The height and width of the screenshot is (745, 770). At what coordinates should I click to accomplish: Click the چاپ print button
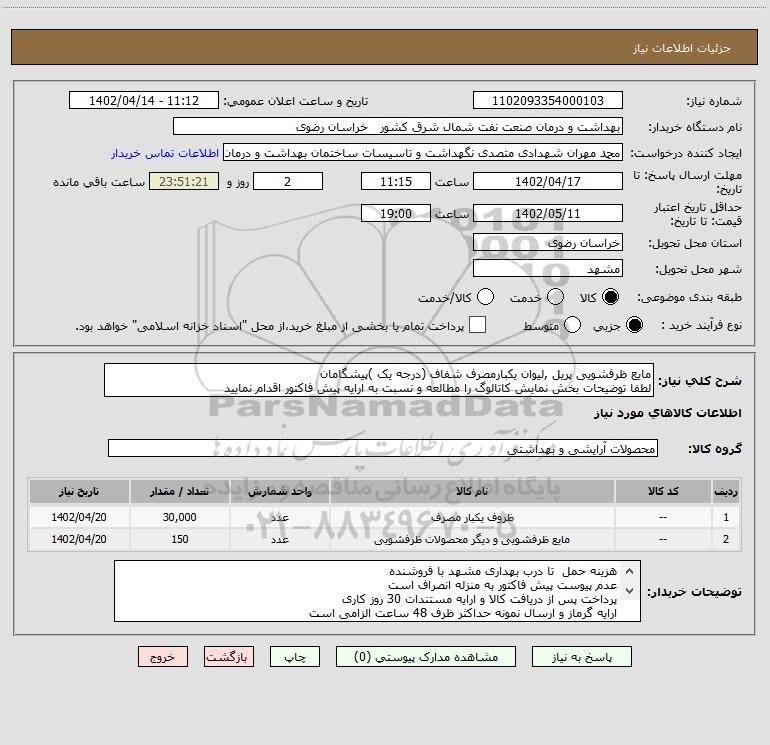click(295, 657)
